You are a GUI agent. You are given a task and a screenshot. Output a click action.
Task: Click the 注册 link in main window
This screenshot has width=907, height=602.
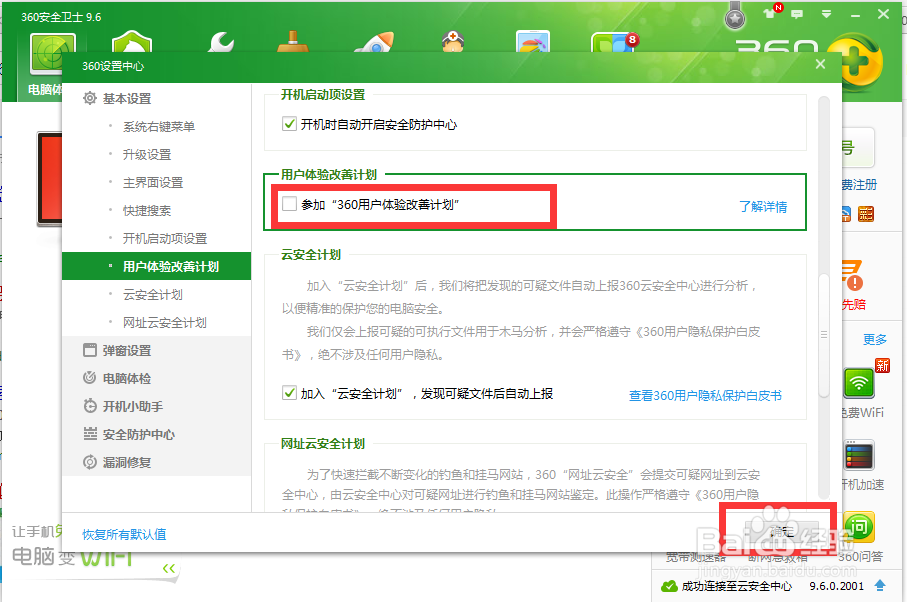click(858, 184)
